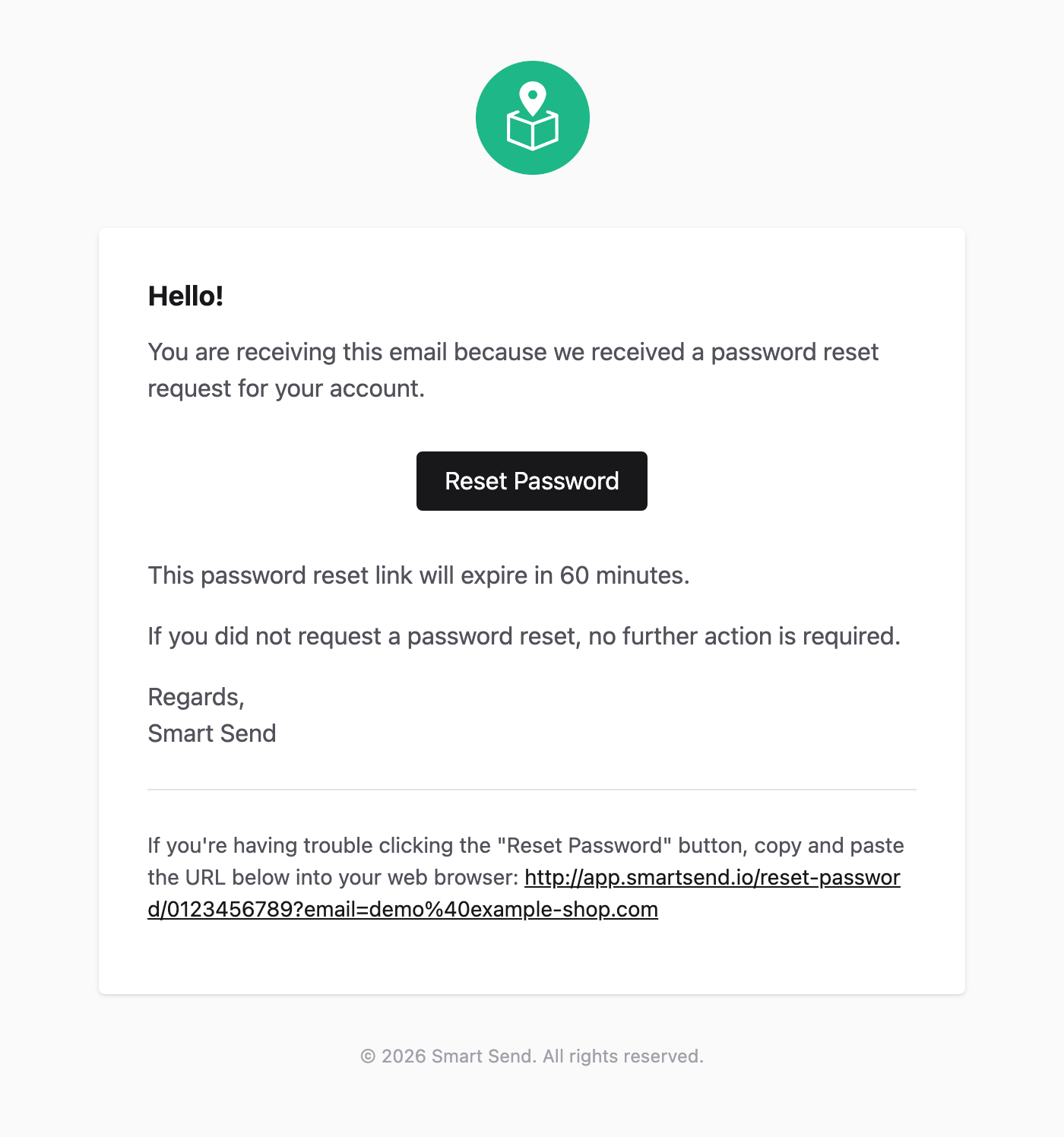The width and height of the screenshot is (1064, 1137).
Task: Click the 60 minutes expiration notice
Action: (419, 575)
